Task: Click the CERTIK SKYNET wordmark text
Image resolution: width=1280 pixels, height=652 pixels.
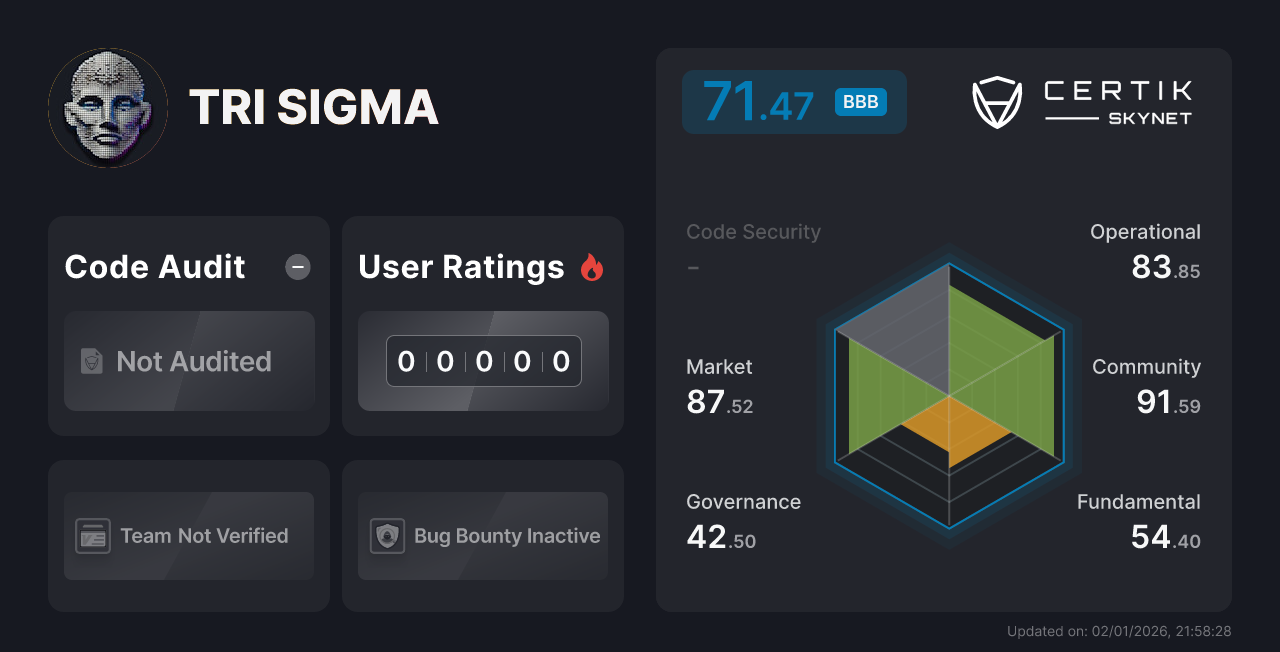Action: (x=1118, y=103)
